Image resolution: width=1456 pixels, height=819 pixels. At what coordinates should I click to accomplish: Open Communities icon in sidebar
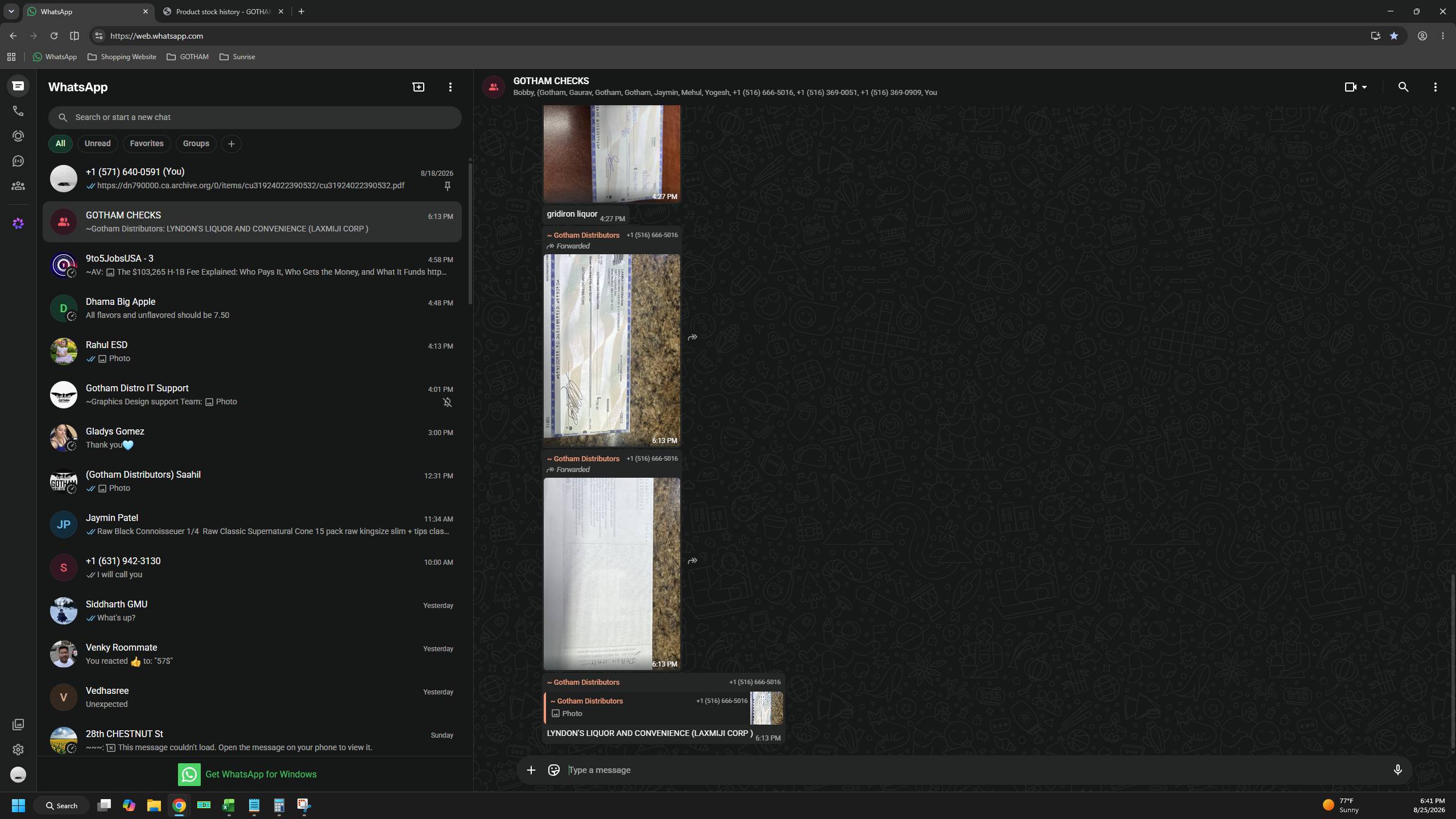(x=18, y=186)
